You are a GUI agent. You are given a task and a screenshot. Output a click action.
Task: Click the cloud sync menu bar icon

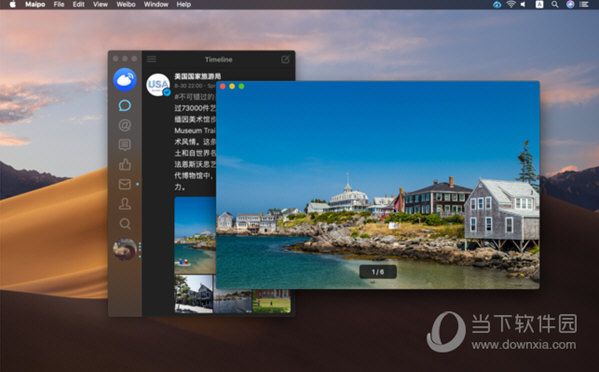(x=497, y=4)
